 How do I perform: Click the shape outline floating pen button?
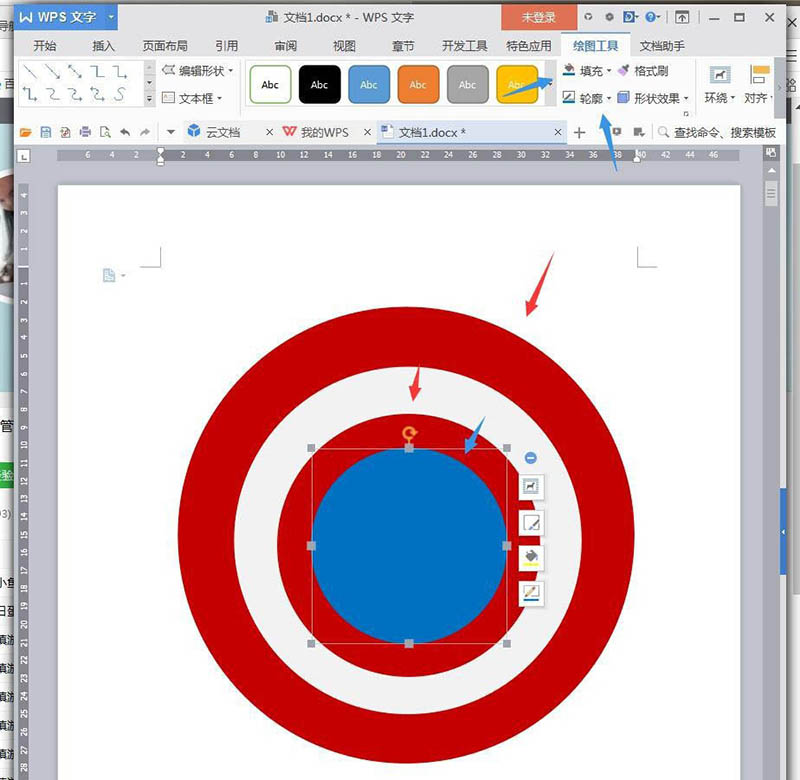tap(531, 593)
